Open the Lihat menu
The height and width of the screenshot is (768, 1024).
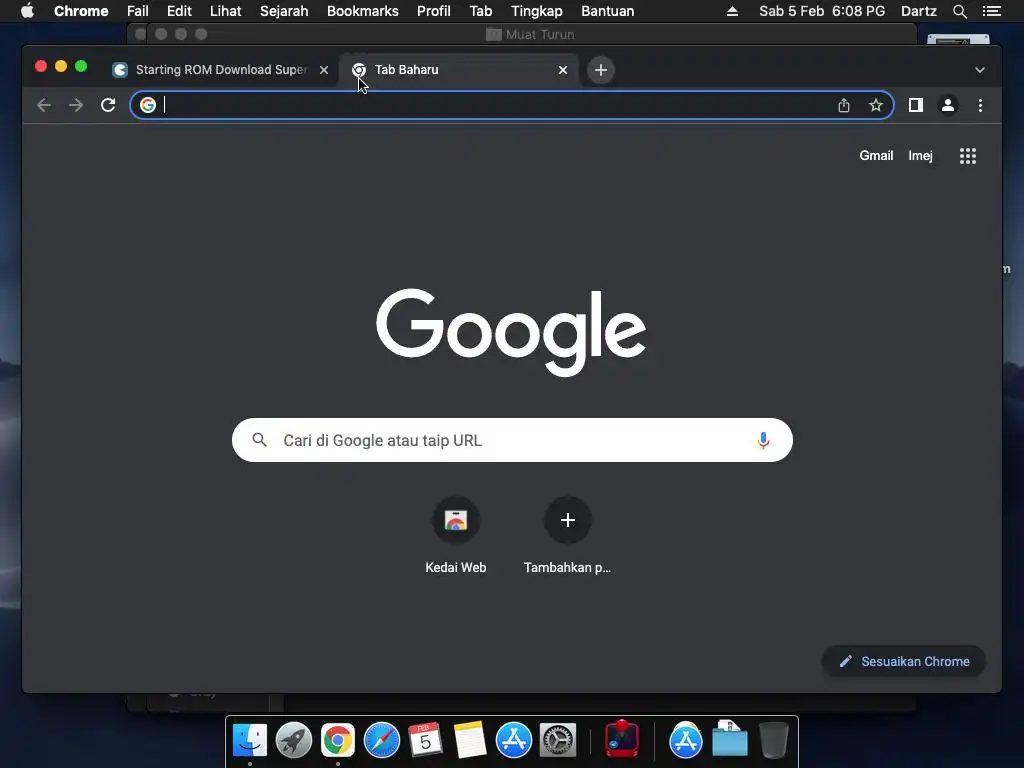pos(225,11)
